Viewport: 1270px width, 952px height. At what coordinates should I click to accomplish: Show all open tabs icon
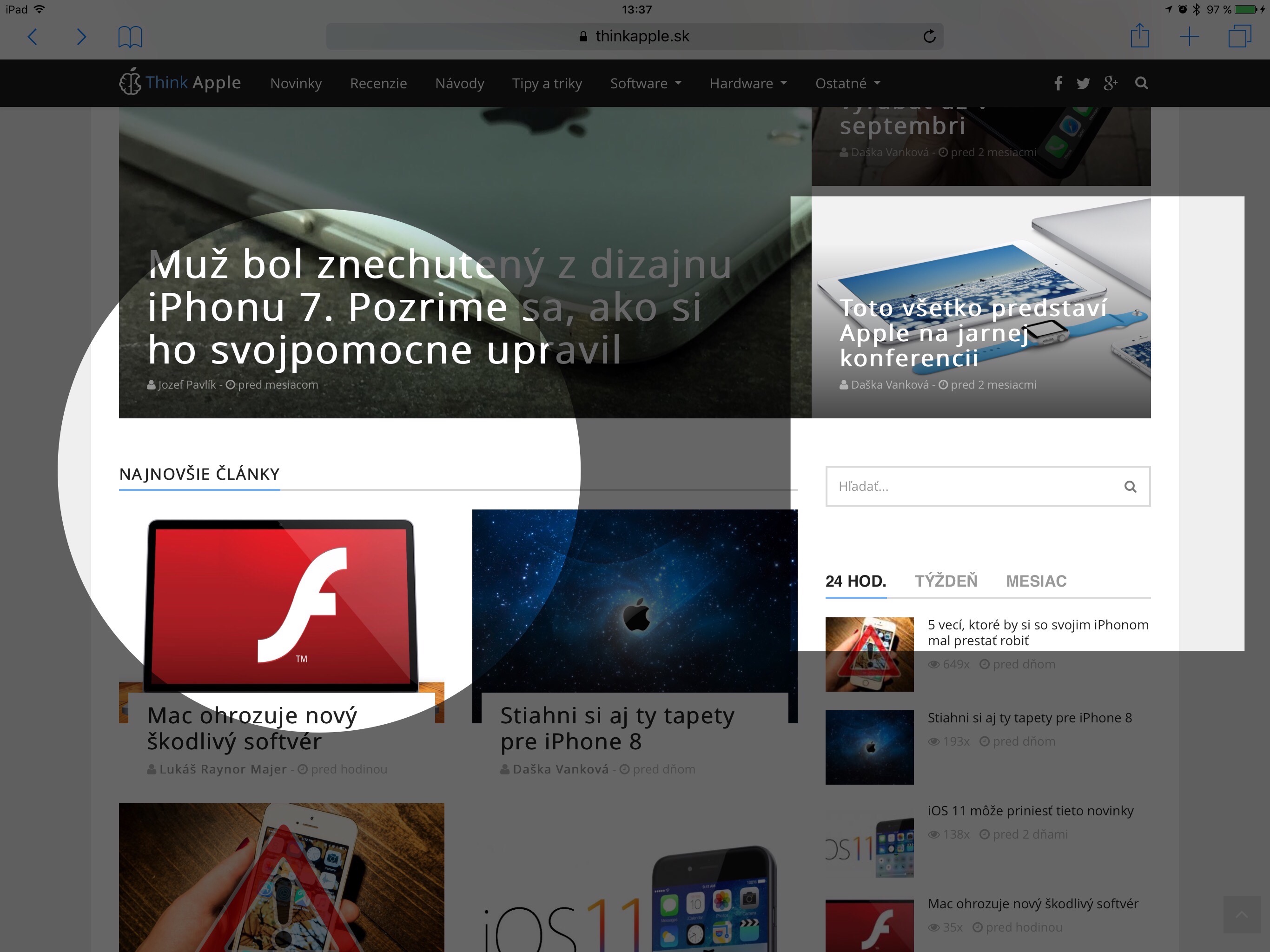tap(1240, 36)
